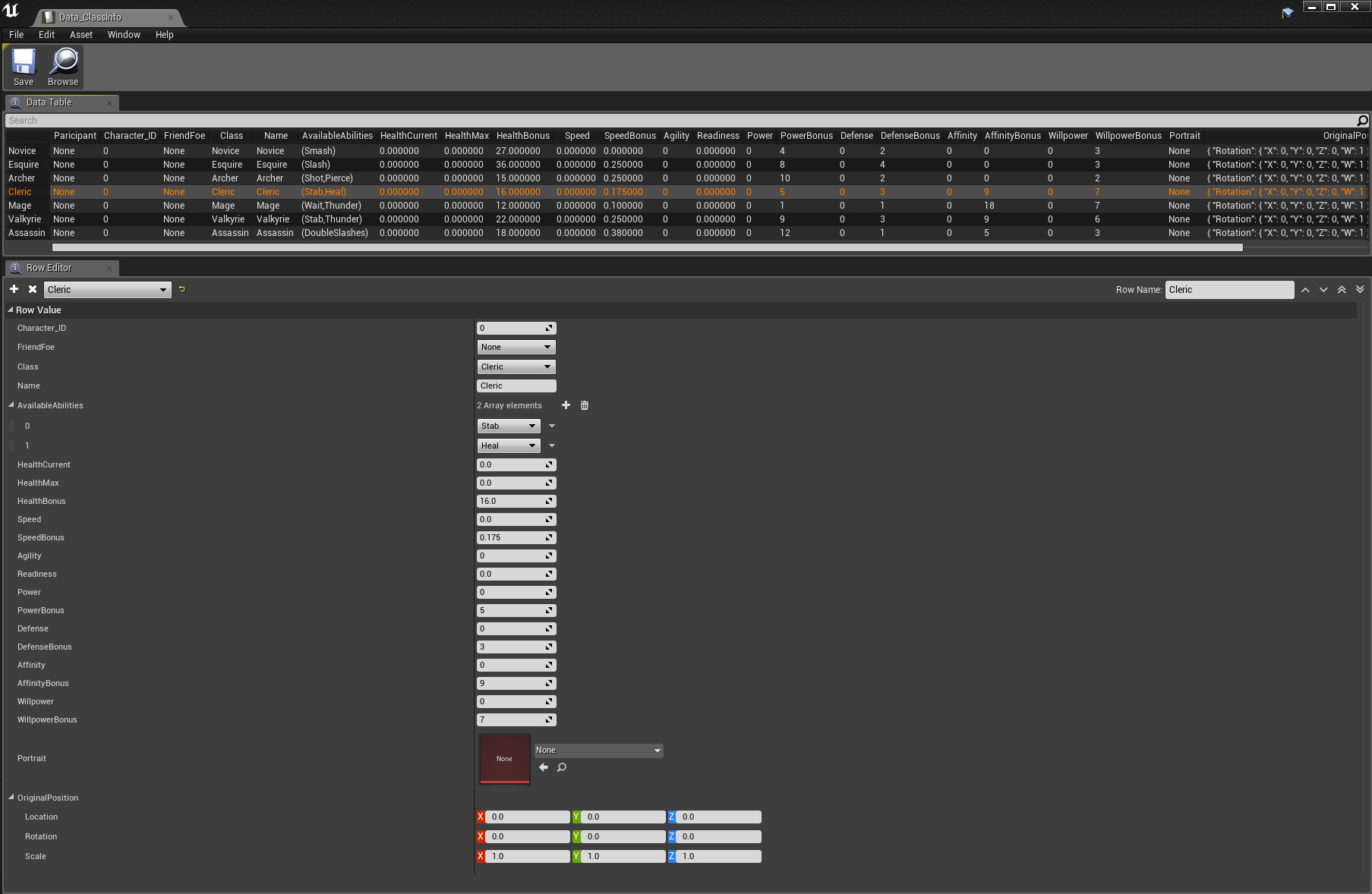Move the Cleric row up one position
Viewport: 1372px width, 894px height.
click(1305, 289)
